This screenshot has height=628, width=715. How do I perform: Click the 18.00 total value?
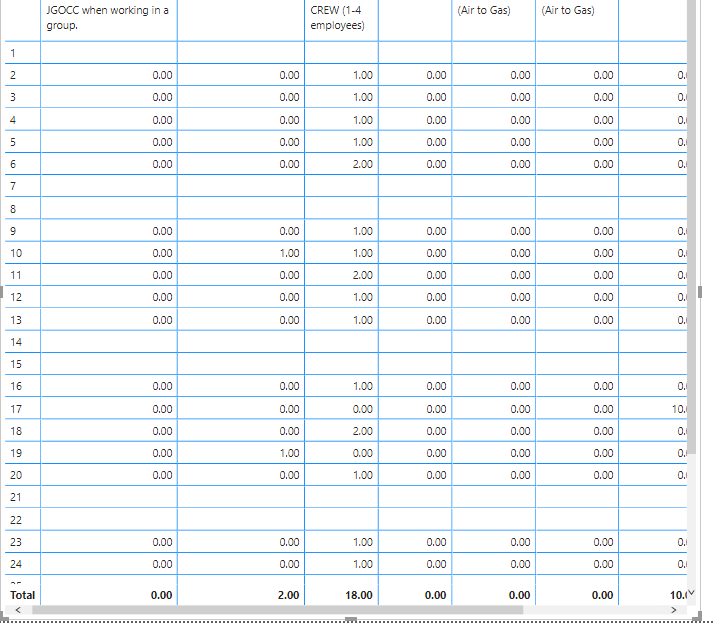(359, 595)
